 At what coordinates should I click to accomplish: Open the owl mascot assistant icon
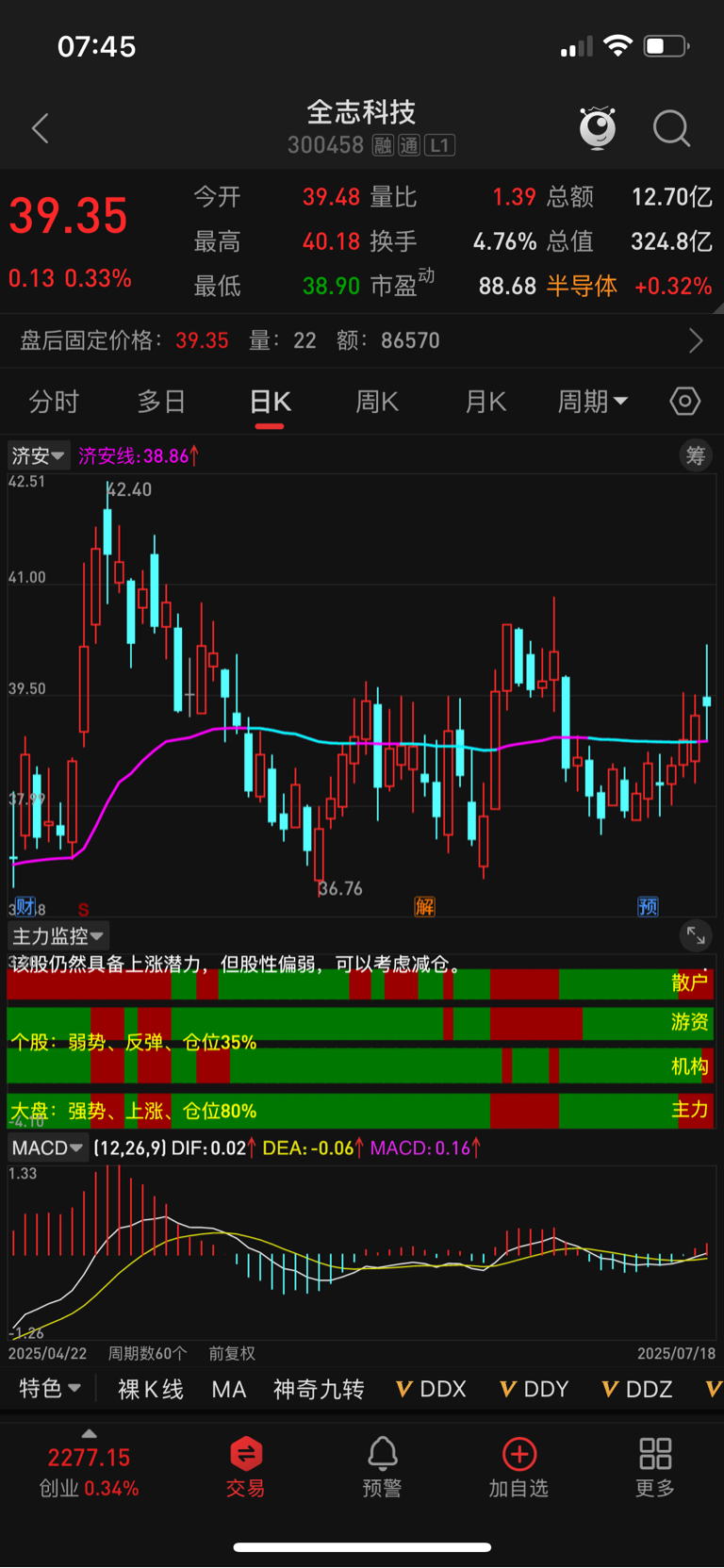click(598, 128)
